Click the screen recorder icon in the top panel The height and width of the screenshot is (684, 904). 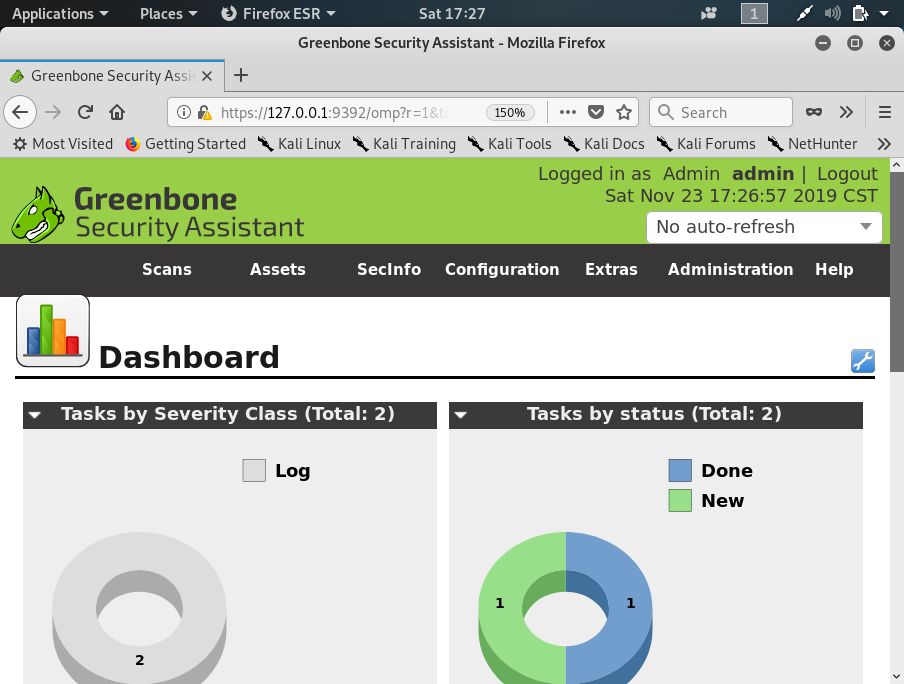[709, 13]
